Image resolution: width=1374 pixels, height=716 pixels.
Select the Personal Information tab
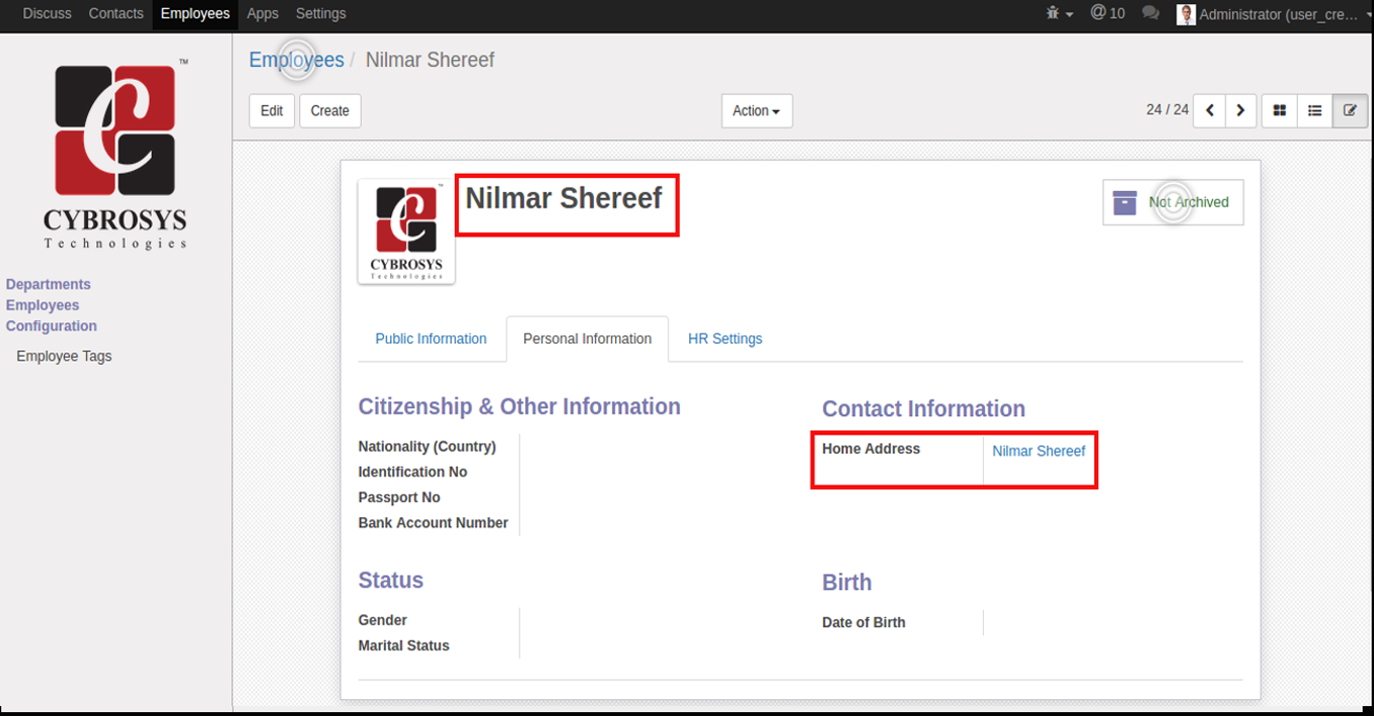pos(587,339)
